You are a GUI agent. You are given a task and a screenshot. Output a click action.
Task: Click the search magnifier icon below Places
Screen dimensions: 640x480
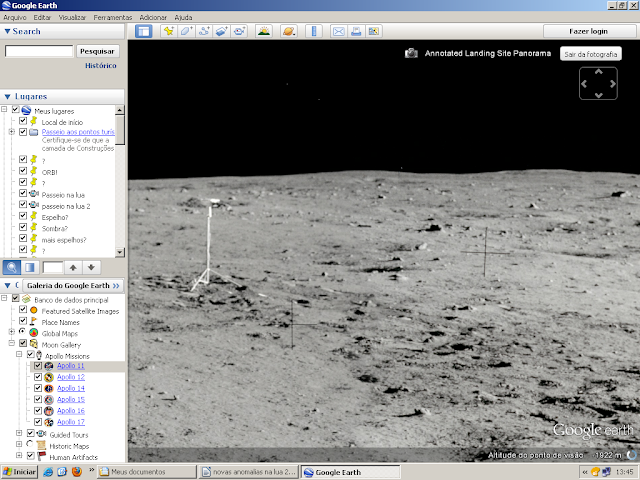(x=11, y=268)
